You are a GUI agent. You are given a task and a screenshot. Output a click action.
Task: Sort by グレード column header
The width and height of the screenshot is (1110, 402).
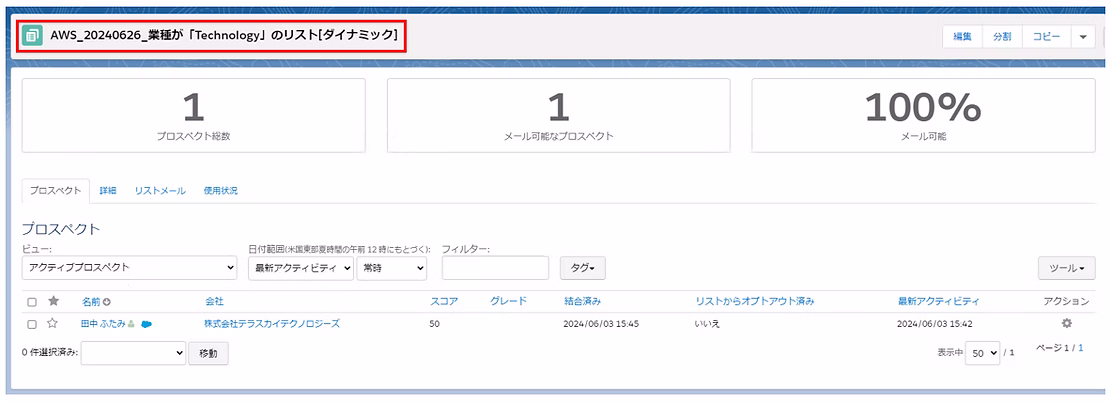click(x=508, y=302)
